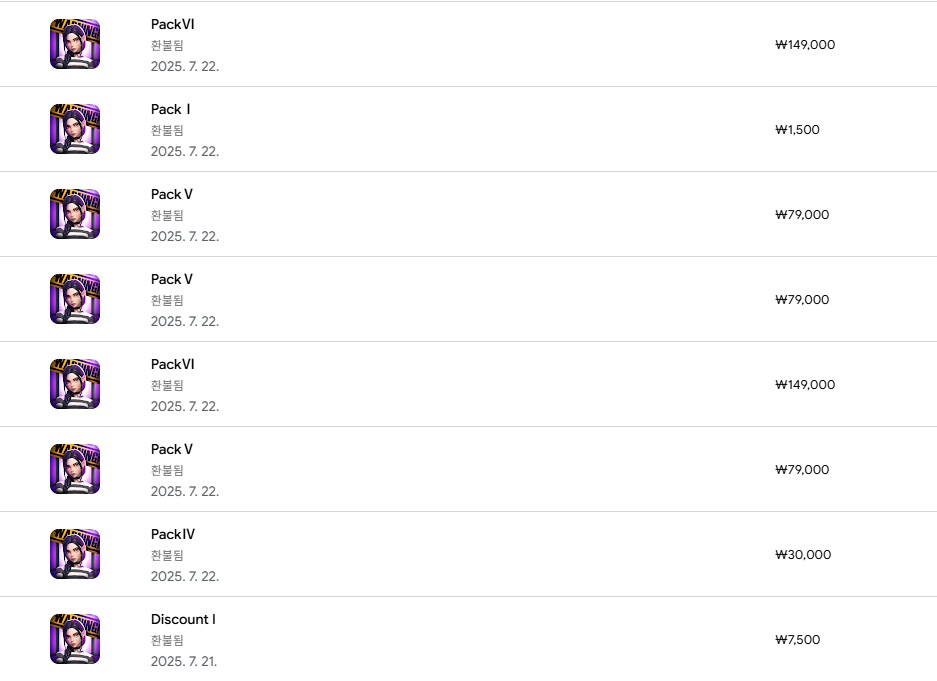Open the Discount I game icon

pos(75,639)
